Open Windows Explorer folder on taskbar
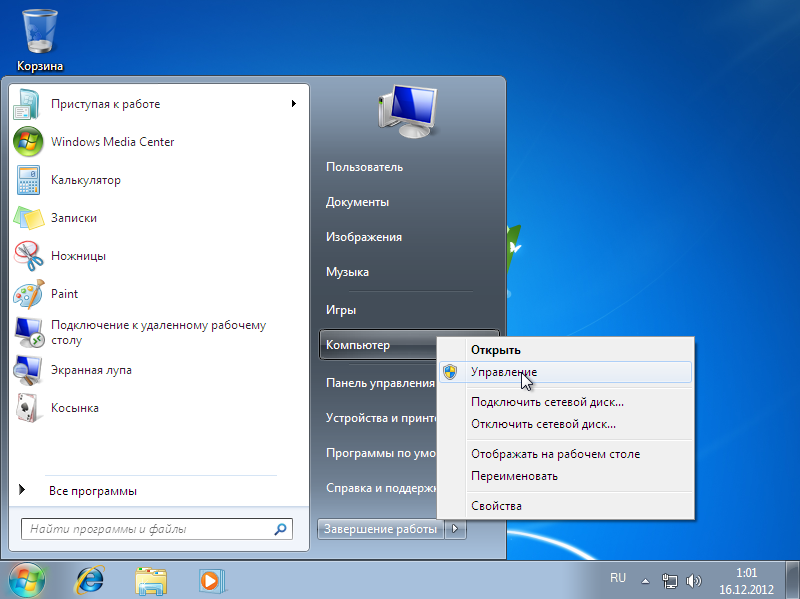Viewport: 800px width, 599px height. point(151,581)
